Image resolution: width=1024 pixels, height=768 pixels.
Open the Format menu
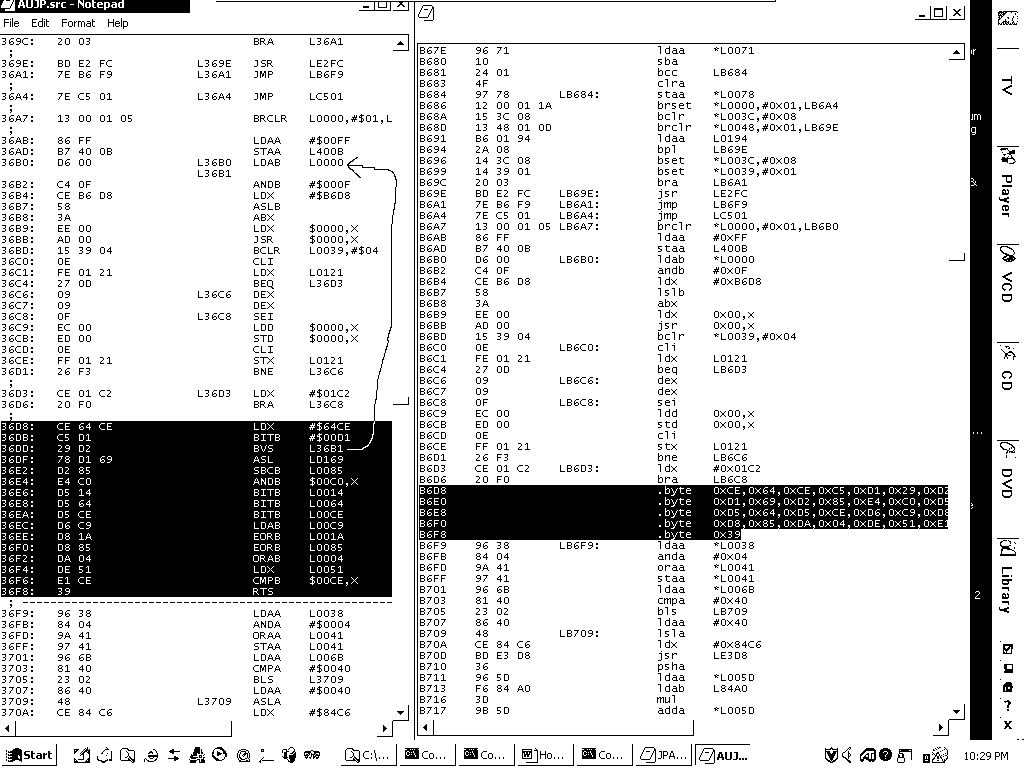click(x=78, y=23)
